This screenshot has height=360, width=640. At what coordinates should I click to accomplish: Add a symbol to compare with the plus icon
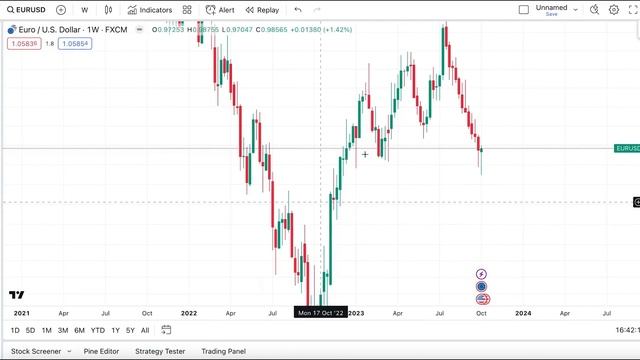(x=61, y=10)
